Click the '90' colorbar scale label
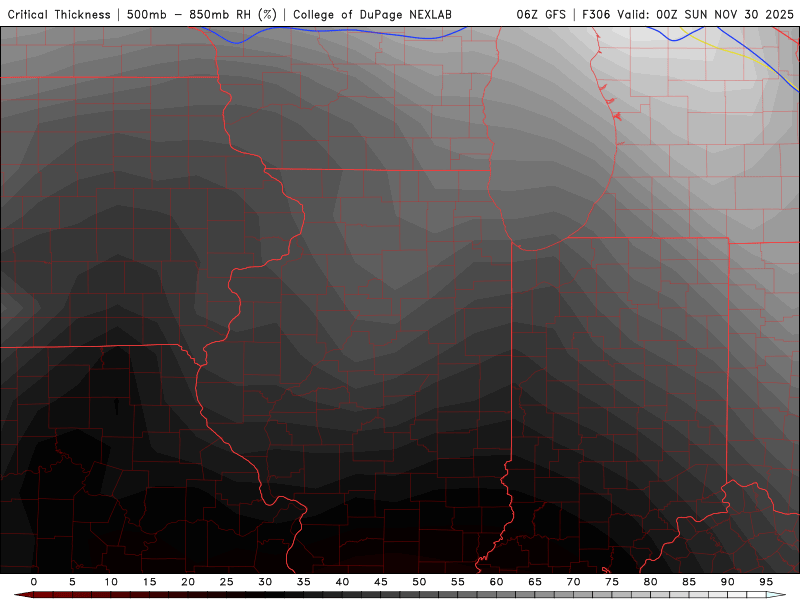Viewport: 800px width, 600px height. (x=728, y=582)
